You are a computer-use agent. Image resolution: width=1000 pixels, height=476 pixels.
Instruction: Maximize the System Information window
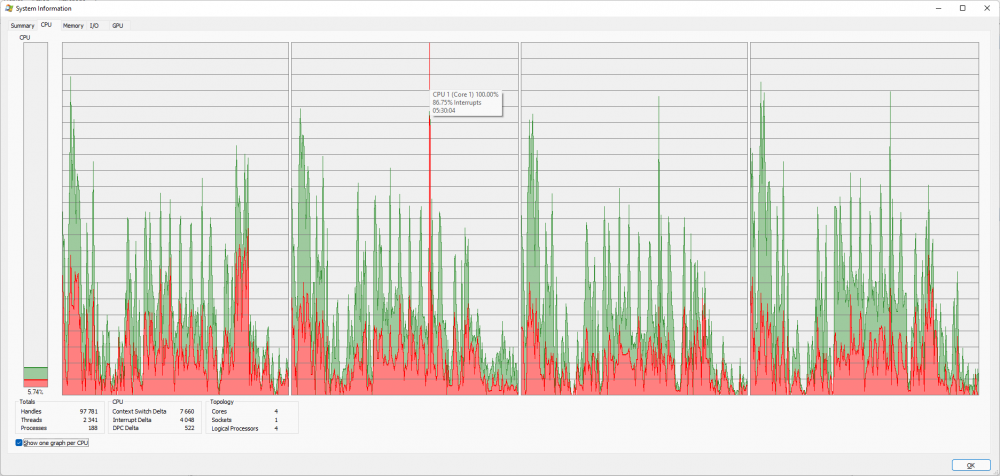pyautogui.click(x=962, y=8)
